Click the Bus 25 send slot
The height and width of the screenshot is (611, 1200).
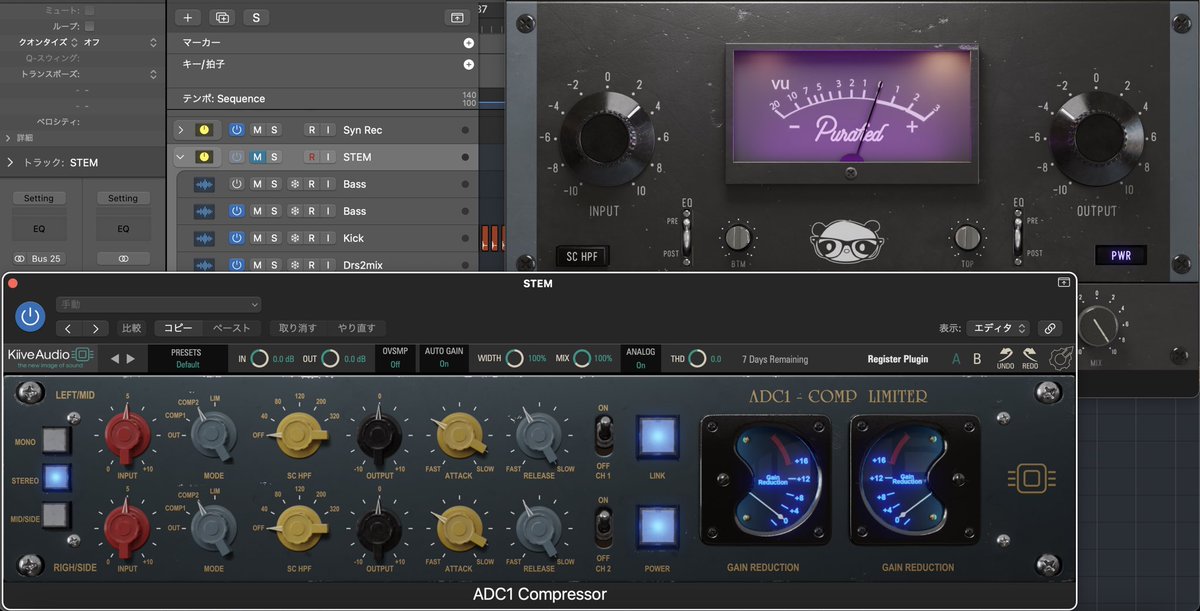40,258
